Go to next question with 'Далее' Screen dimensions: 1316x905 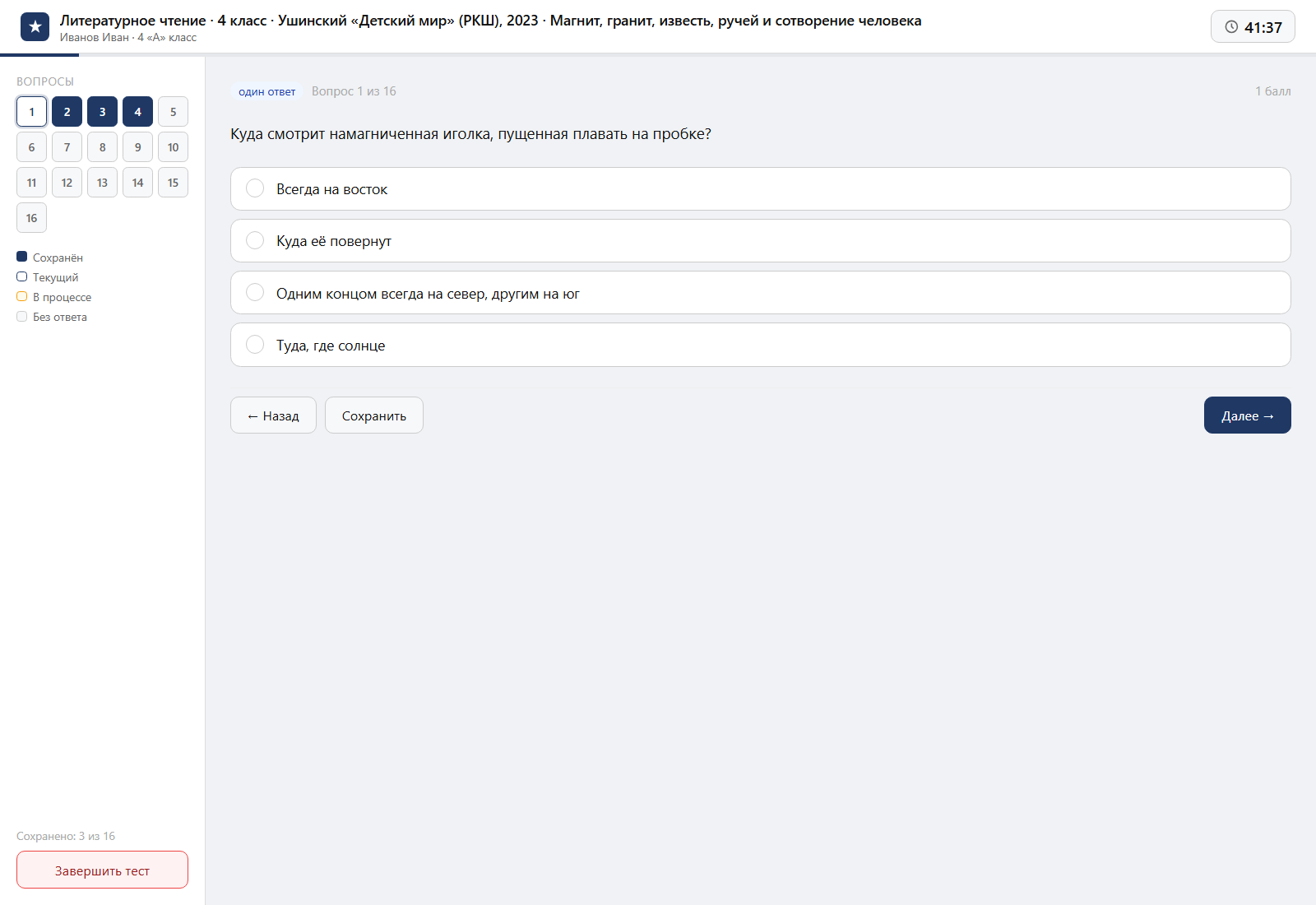click(1247, 415)
